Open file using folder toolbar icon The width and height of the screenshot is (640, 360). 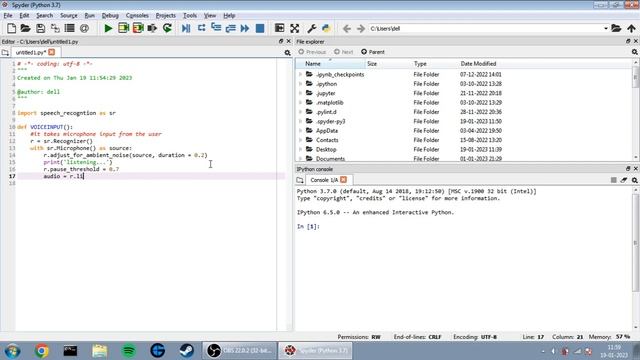click(25, 28)
